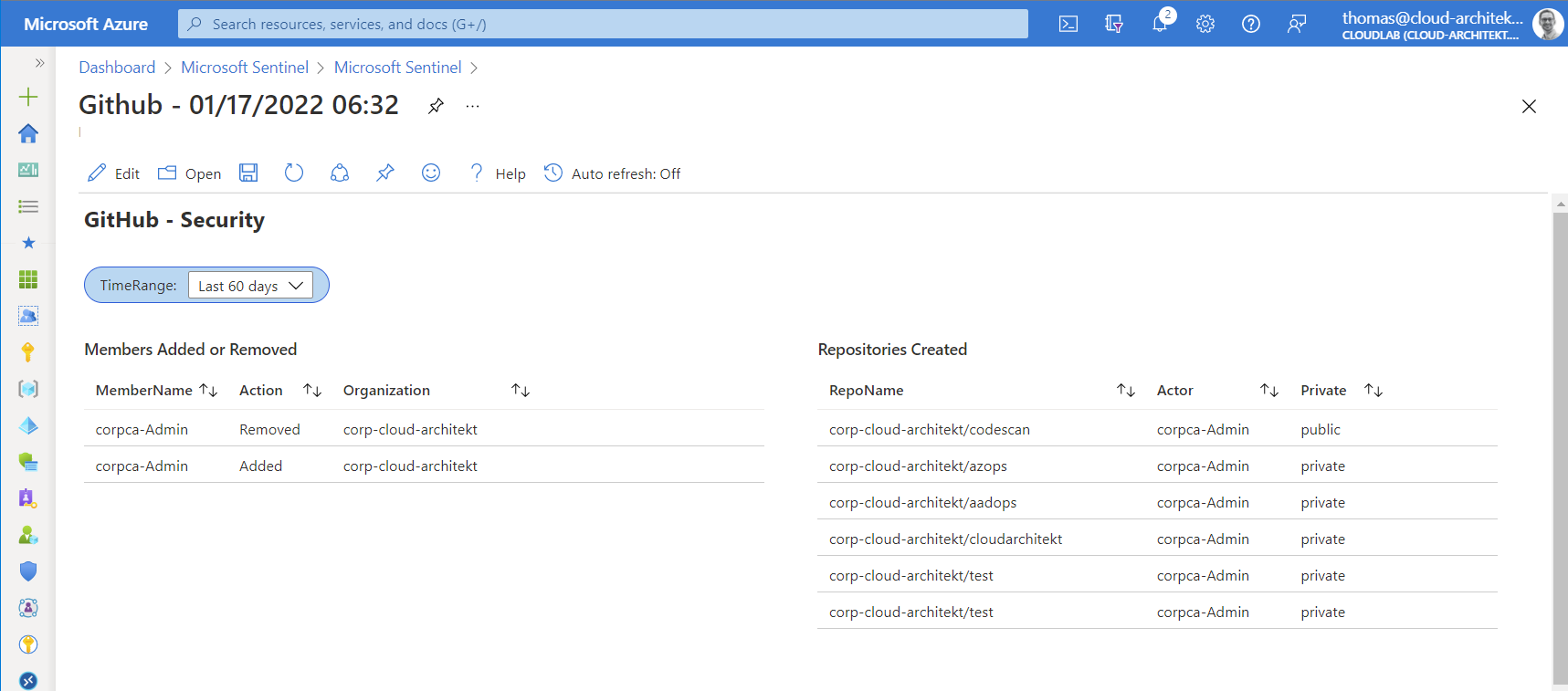
Task: Open the feedback icon in top bar
Action: 1297,24
